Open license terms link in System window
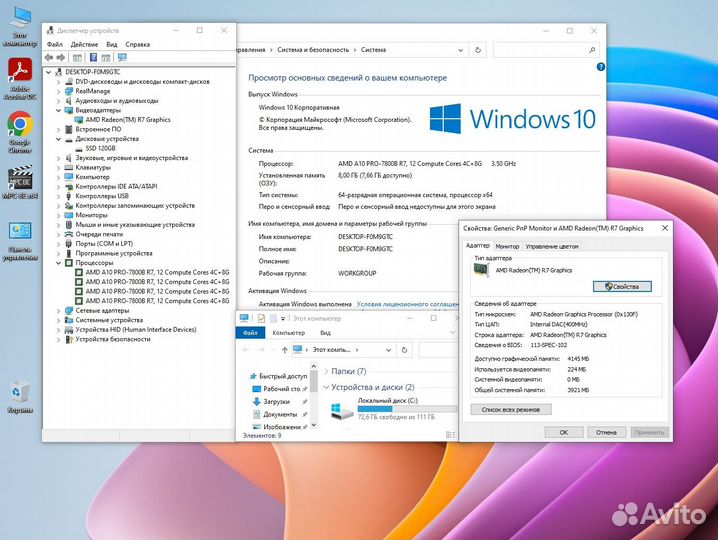Viewport: 718px width, 540px height. 407,304
